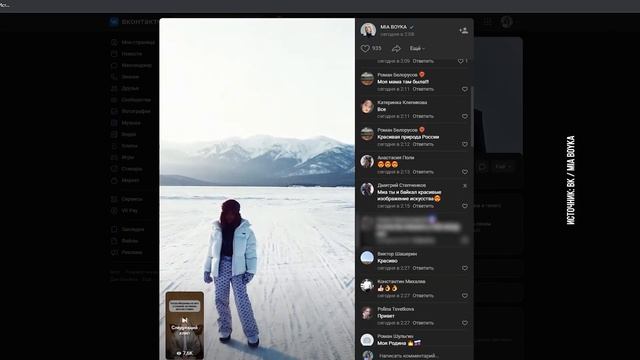Open MIA BOYKA profile avatar
This screenshot has height=360, width=640.
coord(368,30)
